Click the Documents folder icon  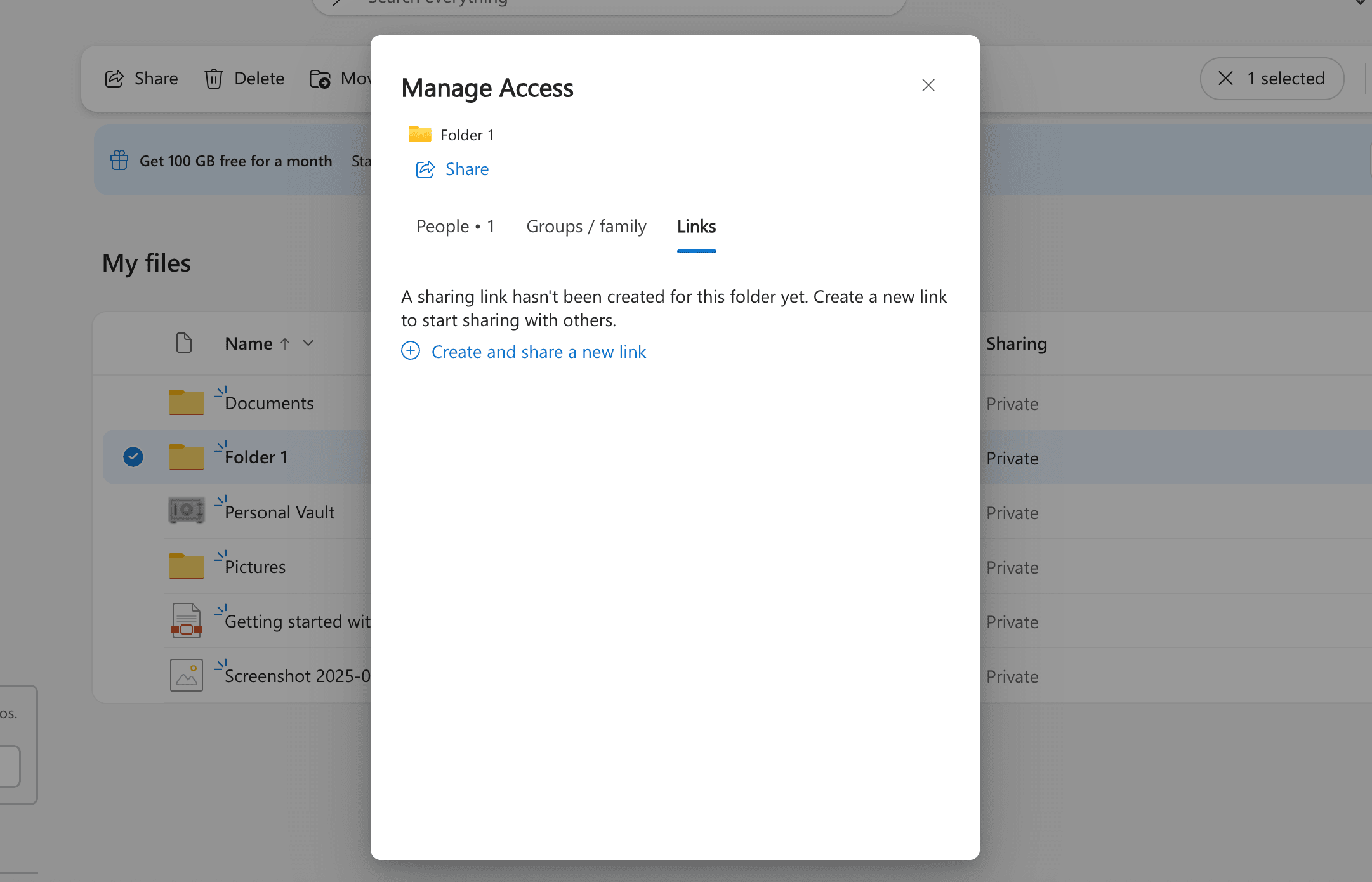[185, 401]
